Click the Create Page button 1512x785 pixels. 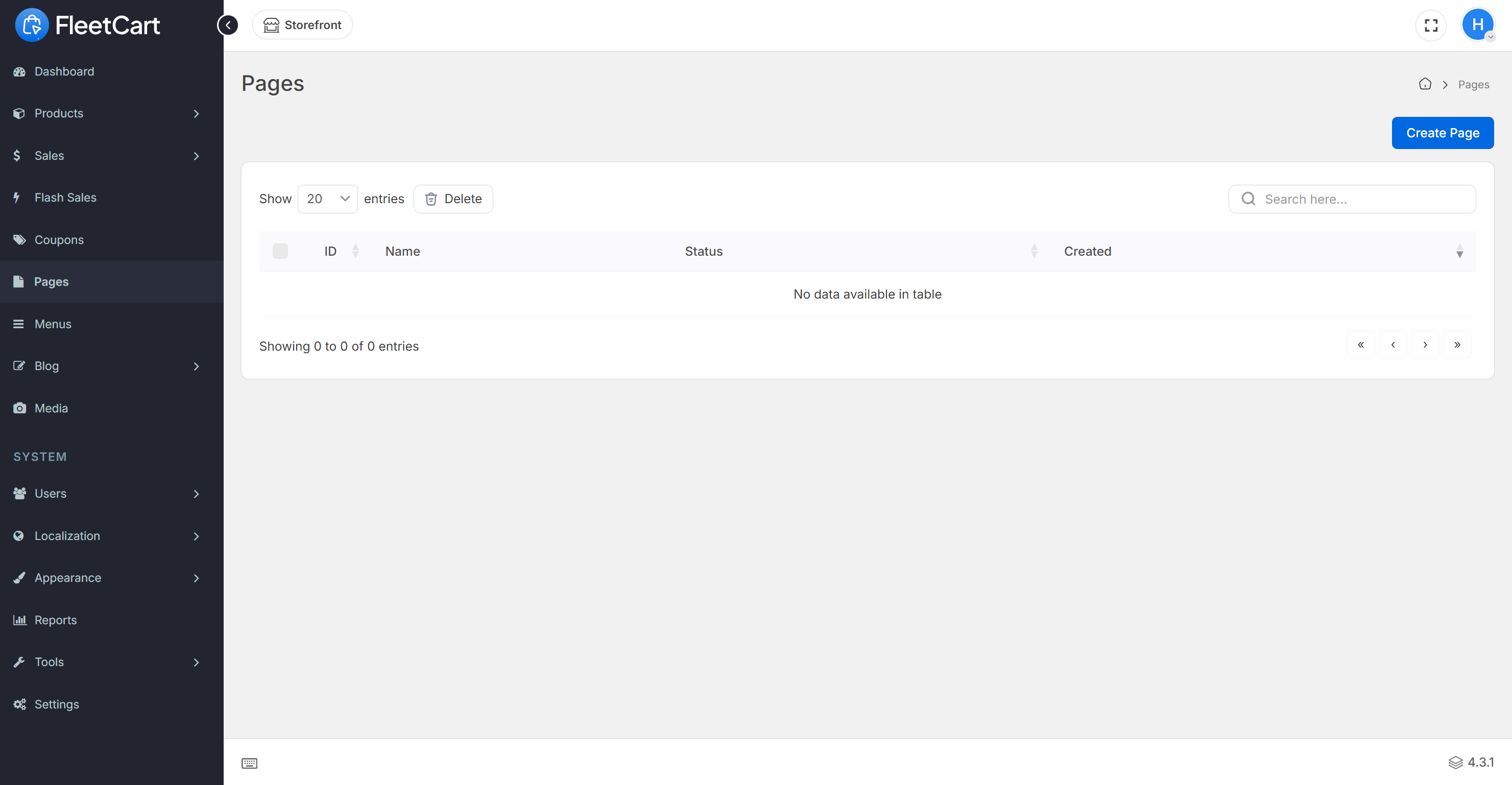tap(1442, 133)
